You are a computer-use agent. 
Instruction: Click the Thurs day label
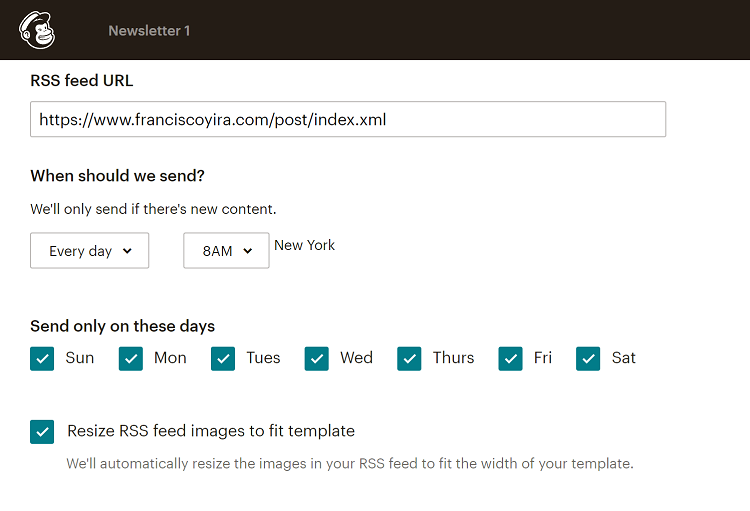tap(454, 358)
